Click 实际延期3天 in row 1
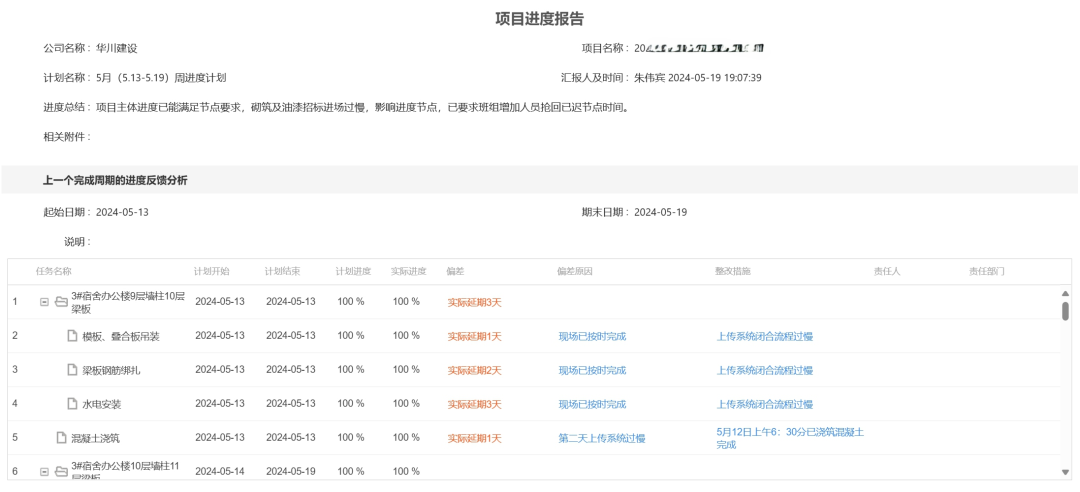This screenshot has width=1080, height=492. coord(475,303)
